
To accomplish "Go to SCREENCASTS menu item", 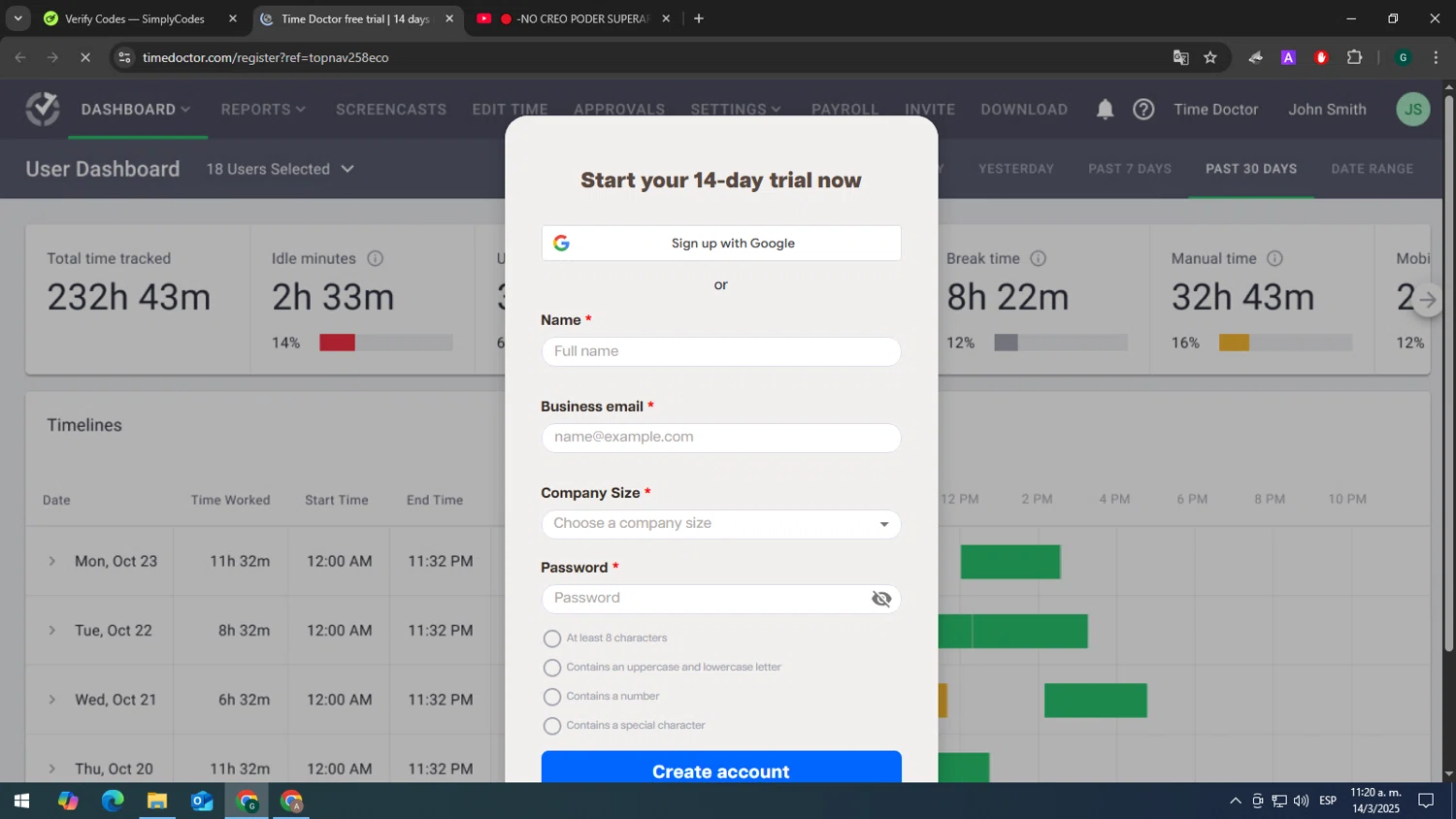I will [391, 110].
